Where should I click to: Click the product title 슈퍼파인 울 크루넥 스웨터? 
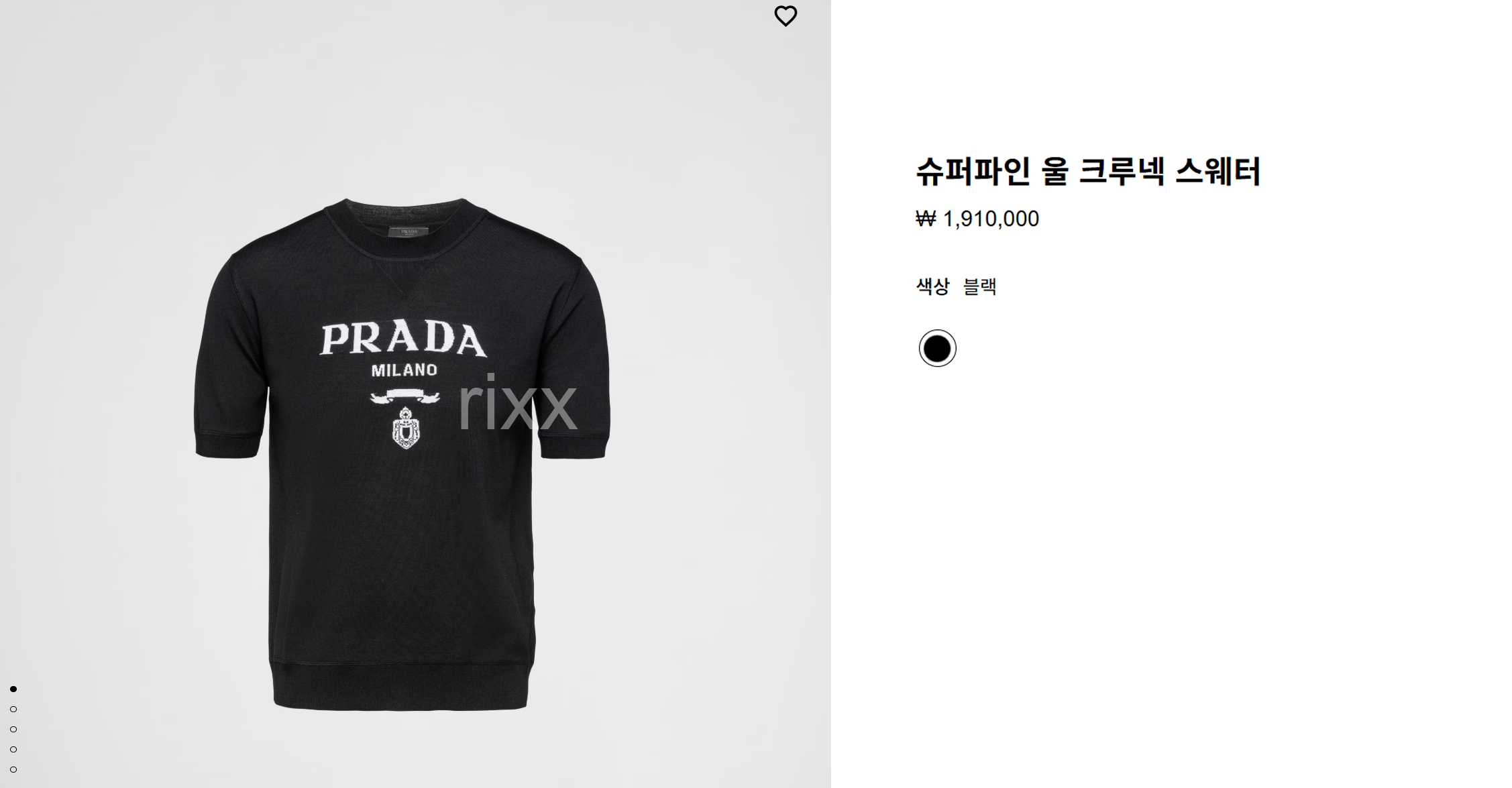(1088, 171)
